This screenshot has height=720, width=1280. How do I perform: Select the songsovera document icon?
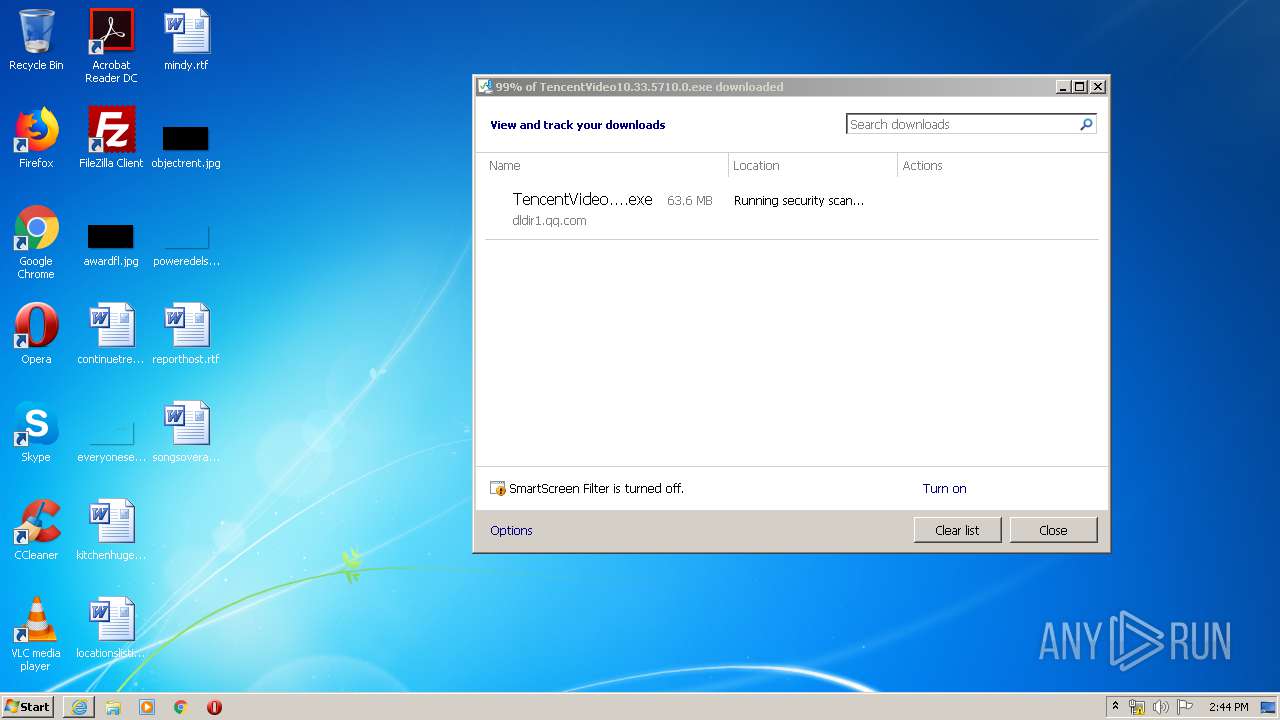pyautogui.click(x=186, y=432)
